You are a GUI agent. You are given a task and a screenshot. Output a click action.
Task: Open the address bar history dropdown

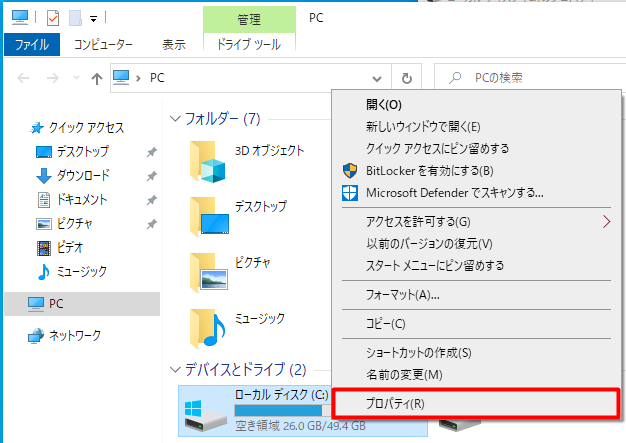tap(377, 78)
